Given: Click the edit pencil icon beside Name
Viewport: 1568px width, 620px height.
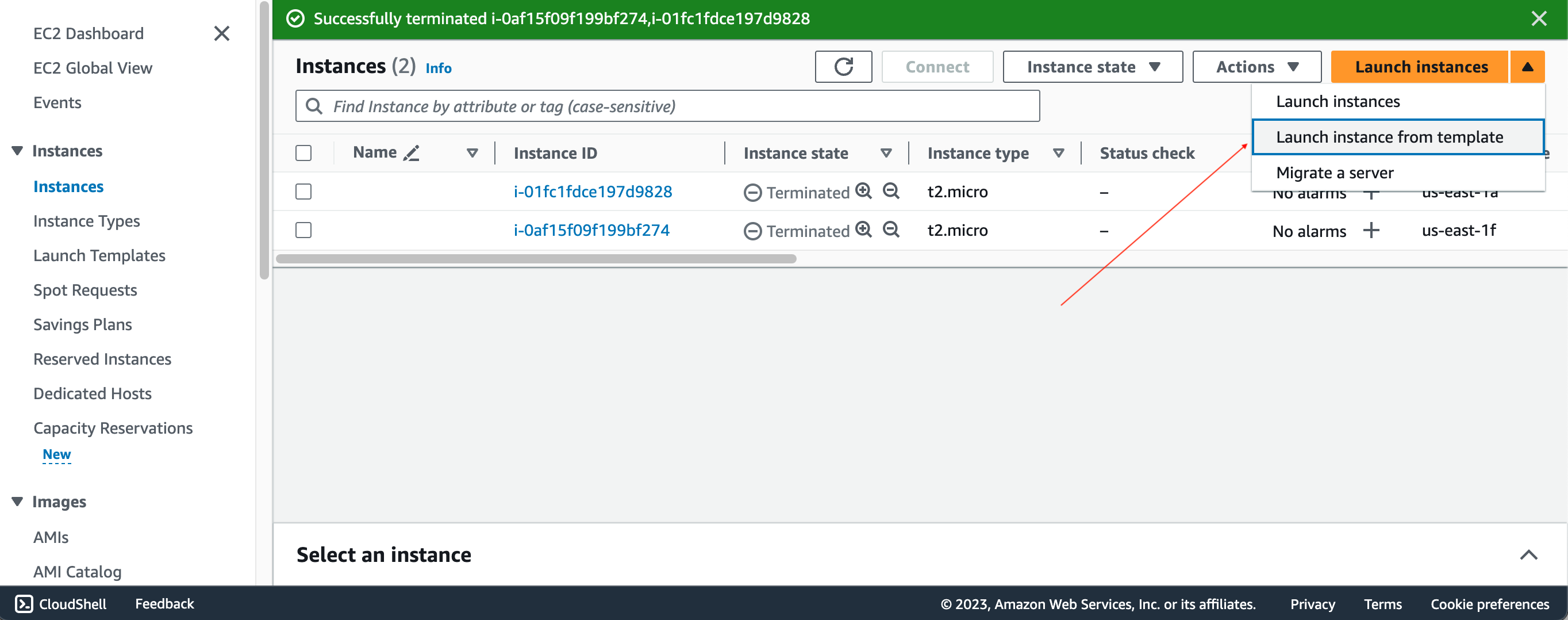Looking at the screenshot, I should coord(412,153).
